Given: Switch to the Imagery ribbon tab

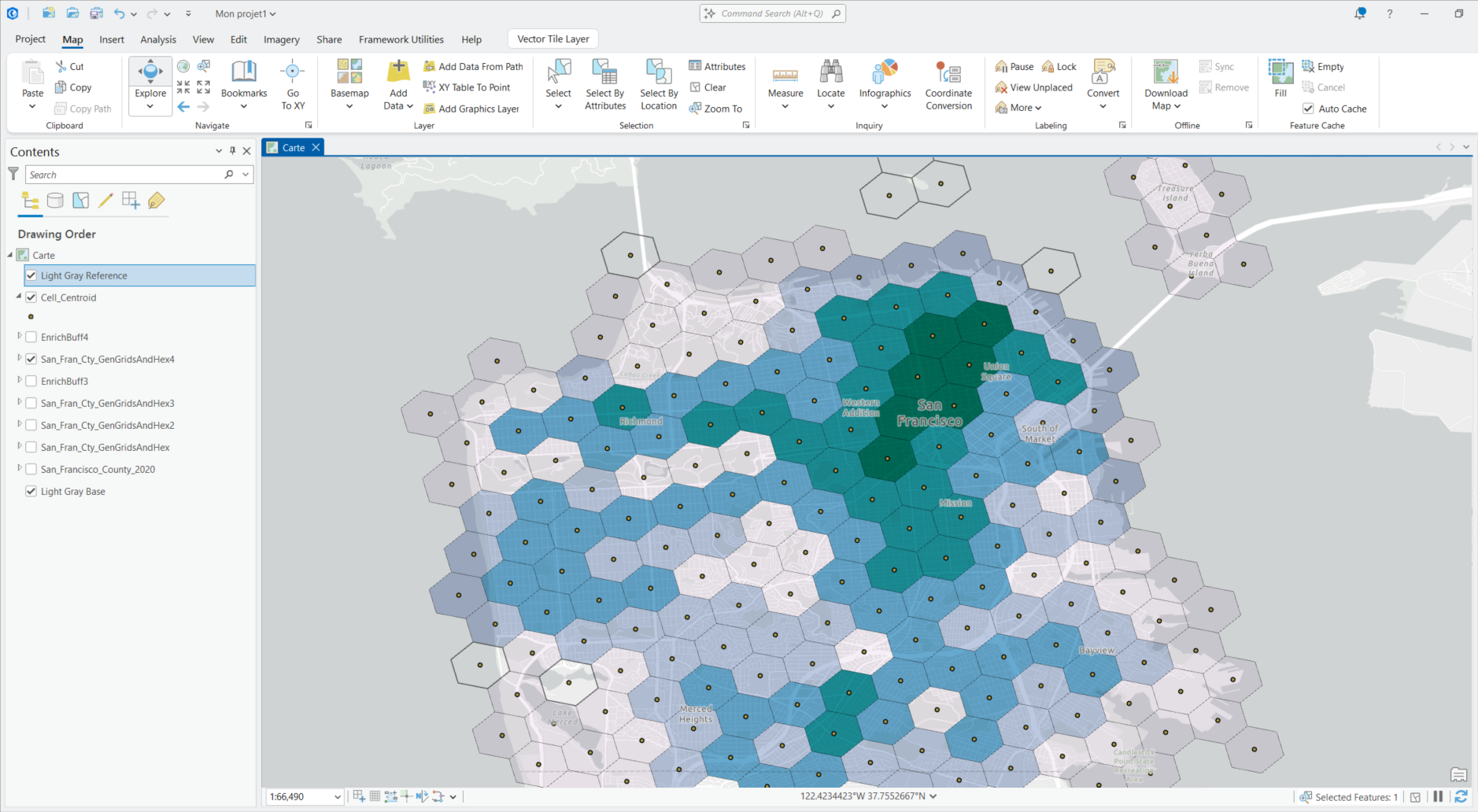Looking at the screenshot, I should click(x=281, y=39).
